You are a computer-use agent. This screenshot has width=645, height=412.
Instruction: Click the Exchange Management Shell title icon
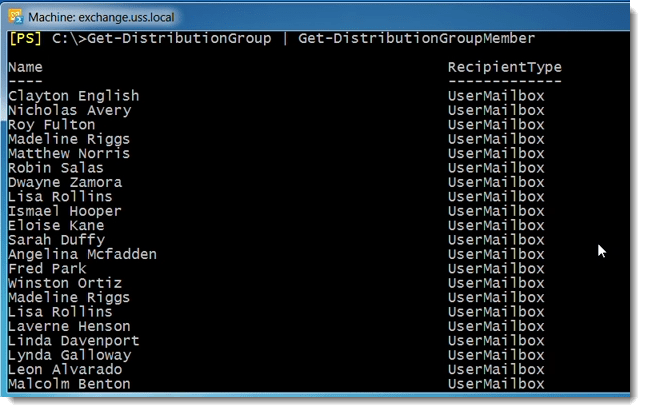(16, 17)
